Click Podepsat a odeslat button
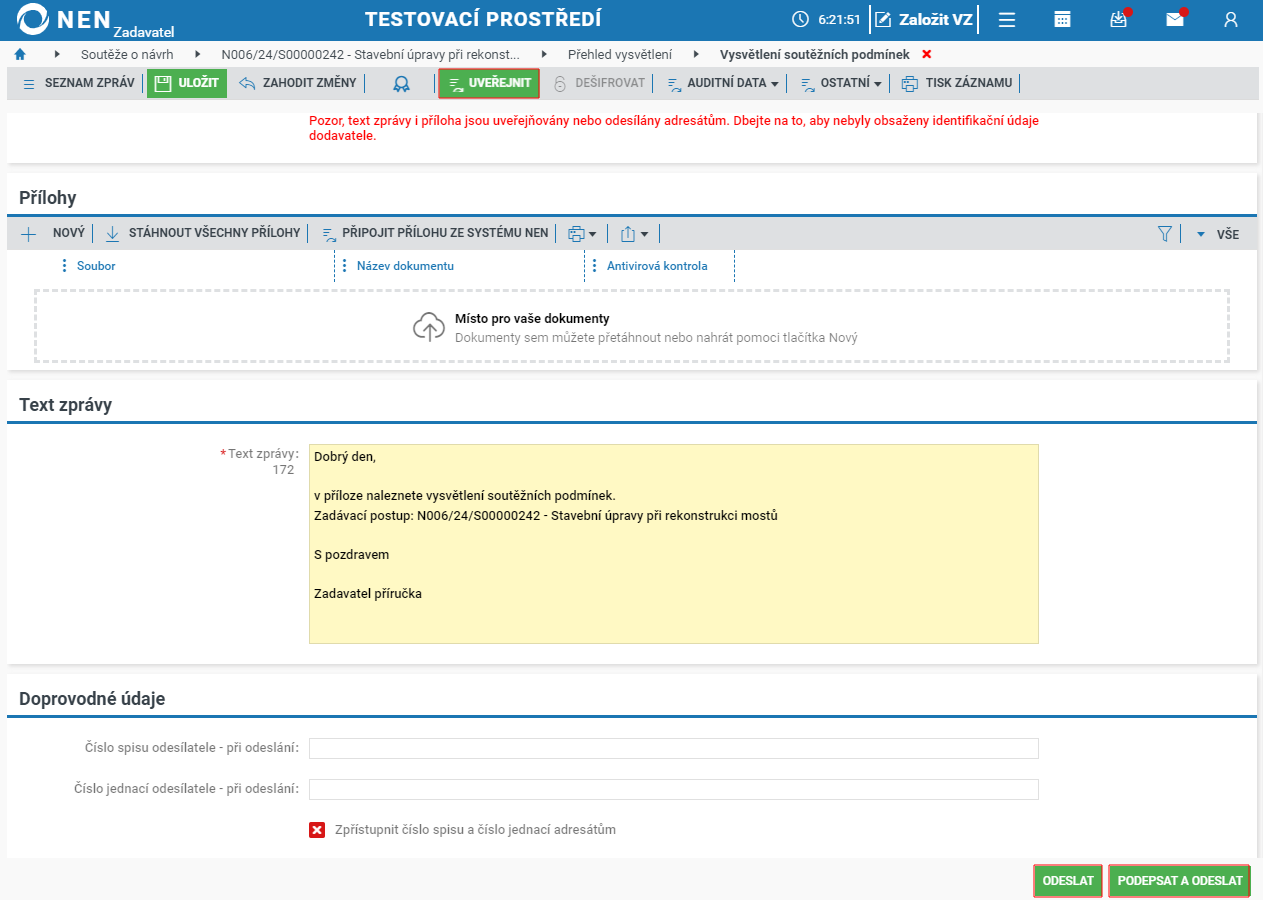Screen dimensions: 1263x900 pos(1180,881)
